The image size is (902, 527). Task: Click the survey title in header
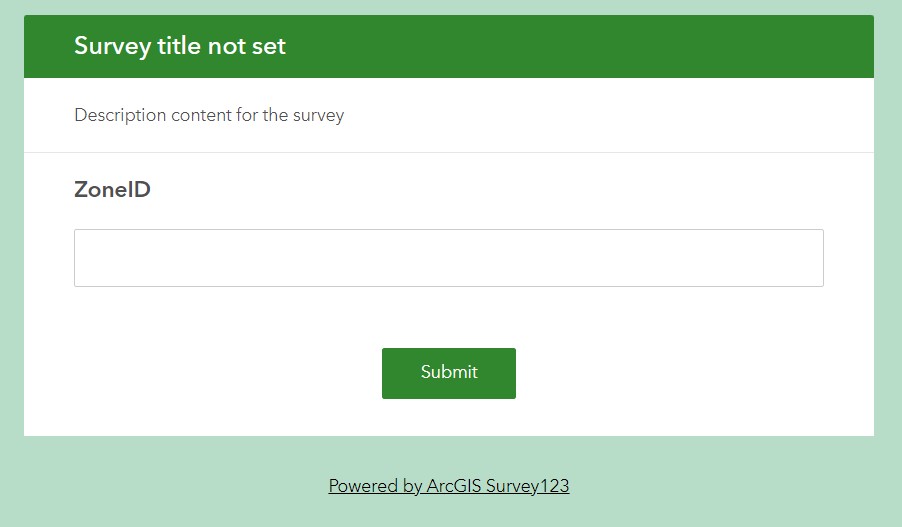180,46
